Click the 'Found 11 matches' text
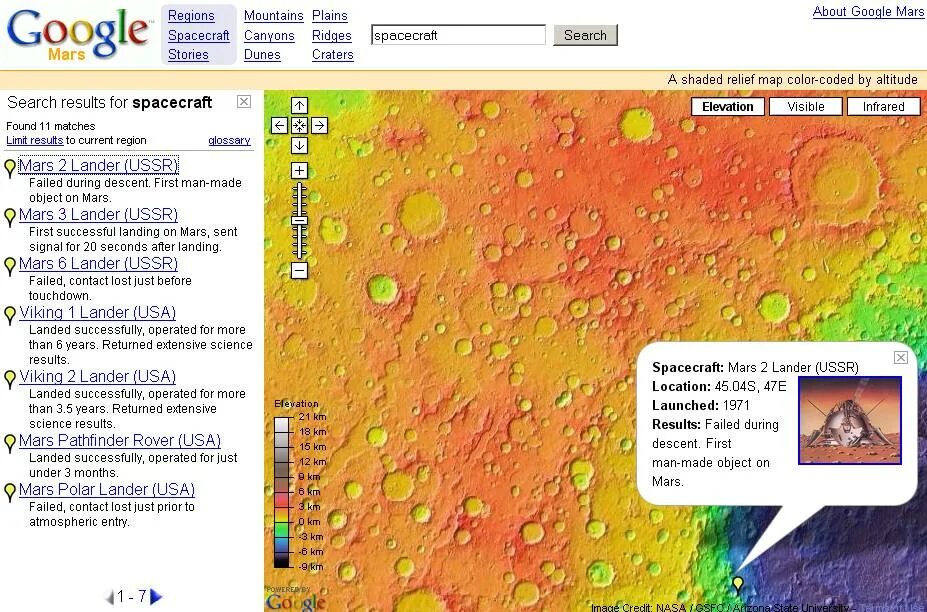This screenshot has height=612, width=927. tap(50, 126)
